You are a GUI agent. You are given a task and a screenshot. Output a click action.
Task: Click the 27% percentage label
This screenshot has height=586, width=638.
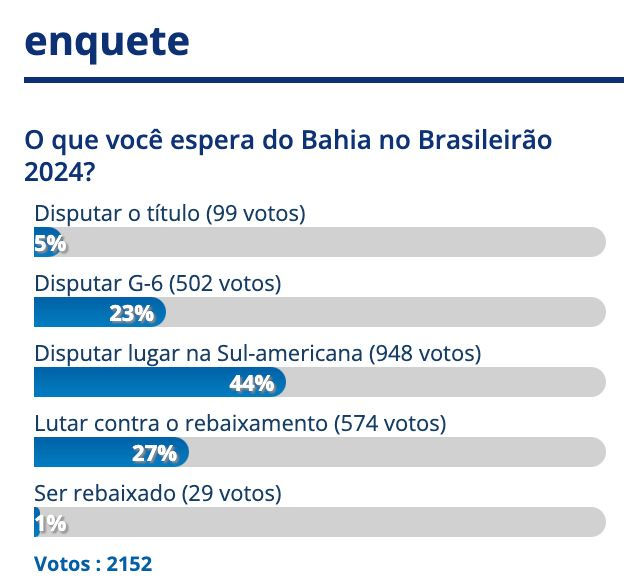click(x=155, y=453)
